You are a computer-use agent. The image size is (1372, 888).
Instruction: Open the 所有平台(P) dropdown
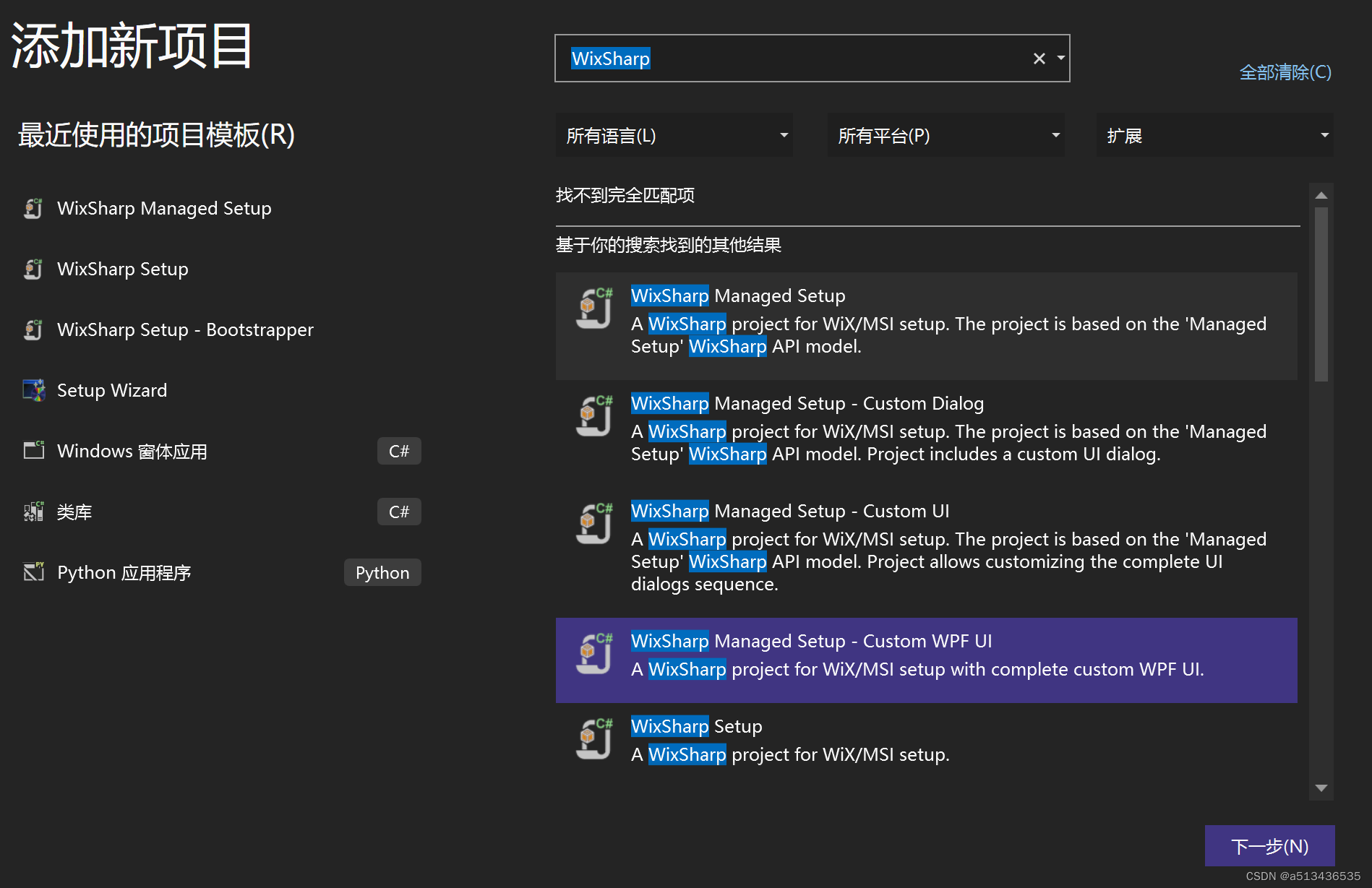point(946,135)
